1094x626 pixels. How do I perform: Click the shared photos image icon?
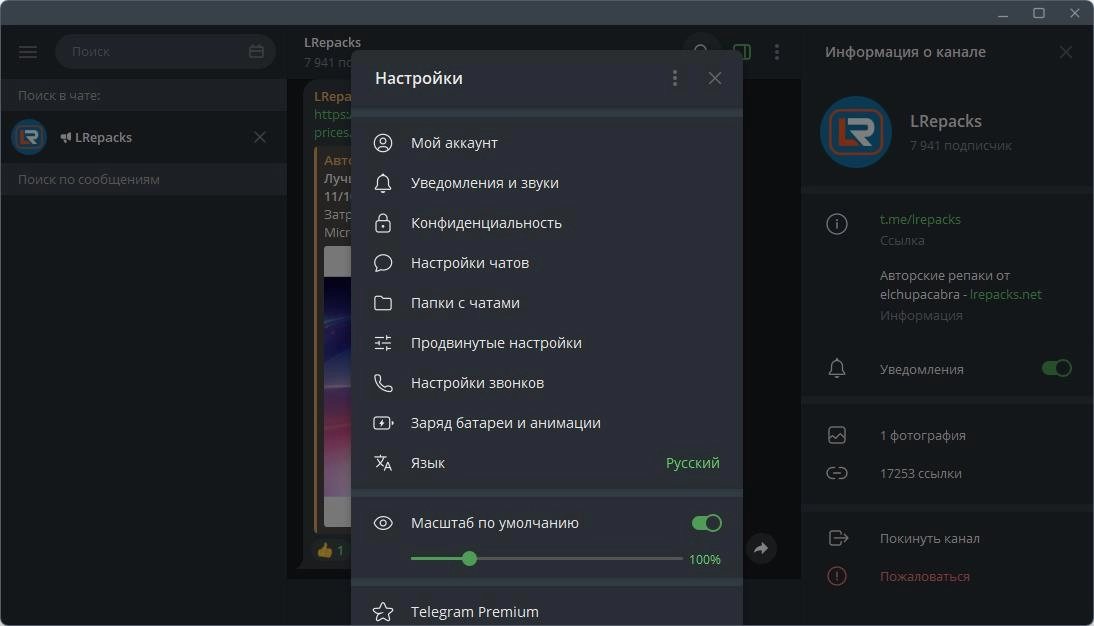coord(837,435)
